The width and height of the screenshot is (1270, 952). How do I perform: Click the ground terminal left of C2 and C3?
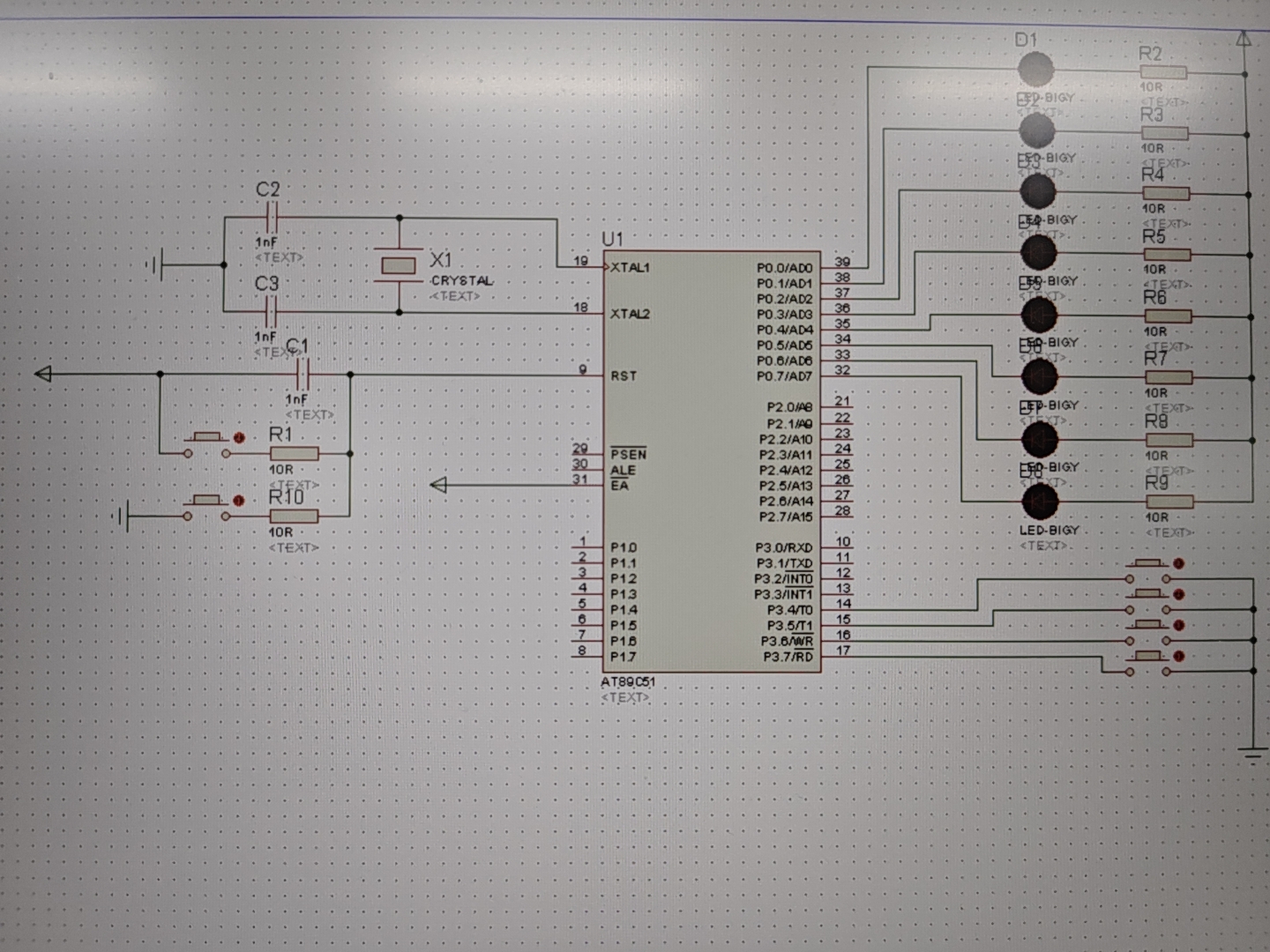pos(154,264)
